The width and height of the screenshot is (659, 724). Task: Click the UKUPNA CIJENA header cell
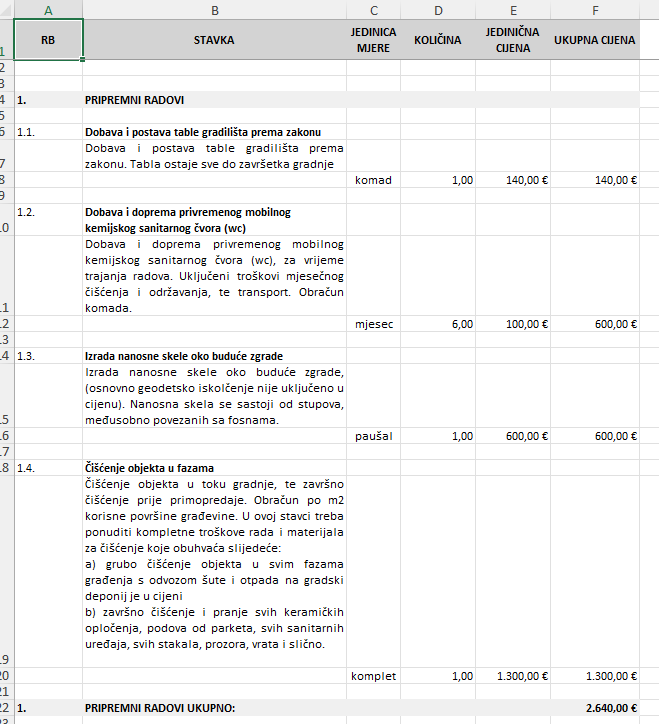tap(594, 40)
